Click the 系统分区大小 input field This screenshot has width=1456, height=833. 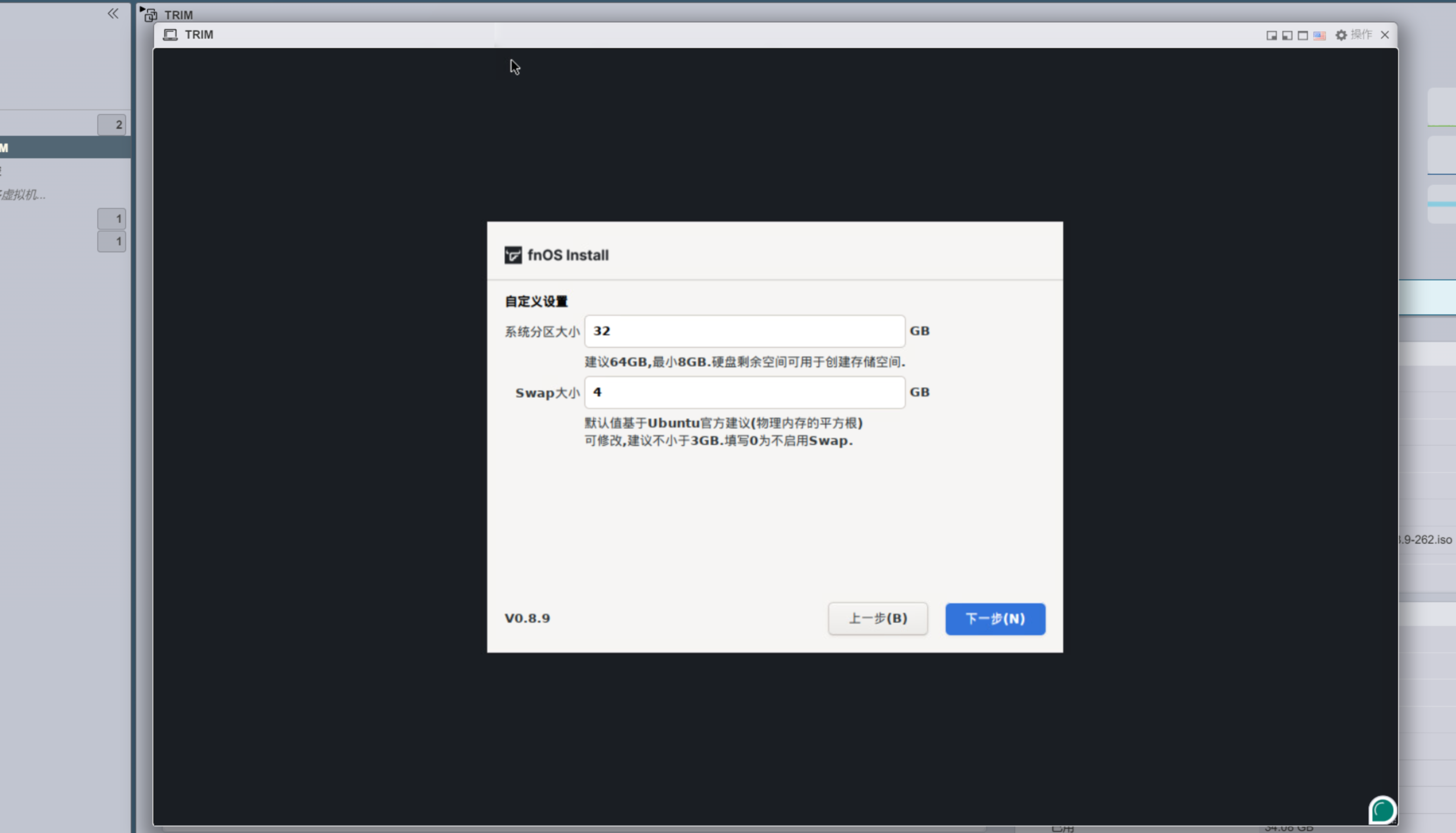[x=744, y=331]
